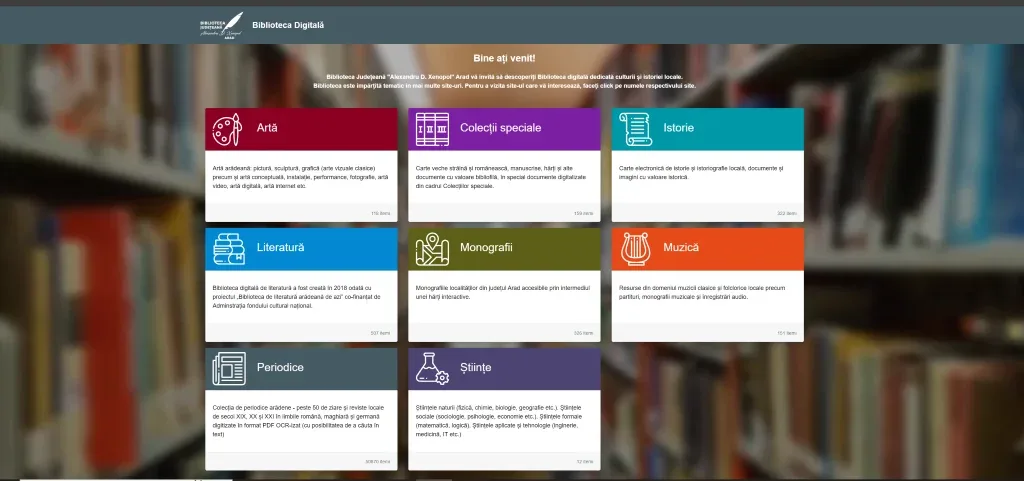The height and width of the screenshot is (481, 1024).
Task: Click the Muzică description about partituri
Action: pos(702,292)
